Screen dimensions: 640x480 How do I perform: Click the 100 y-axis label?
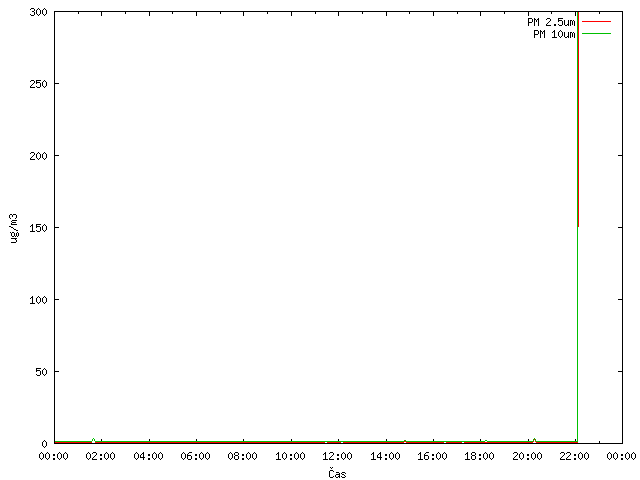[x=38, y=300]
